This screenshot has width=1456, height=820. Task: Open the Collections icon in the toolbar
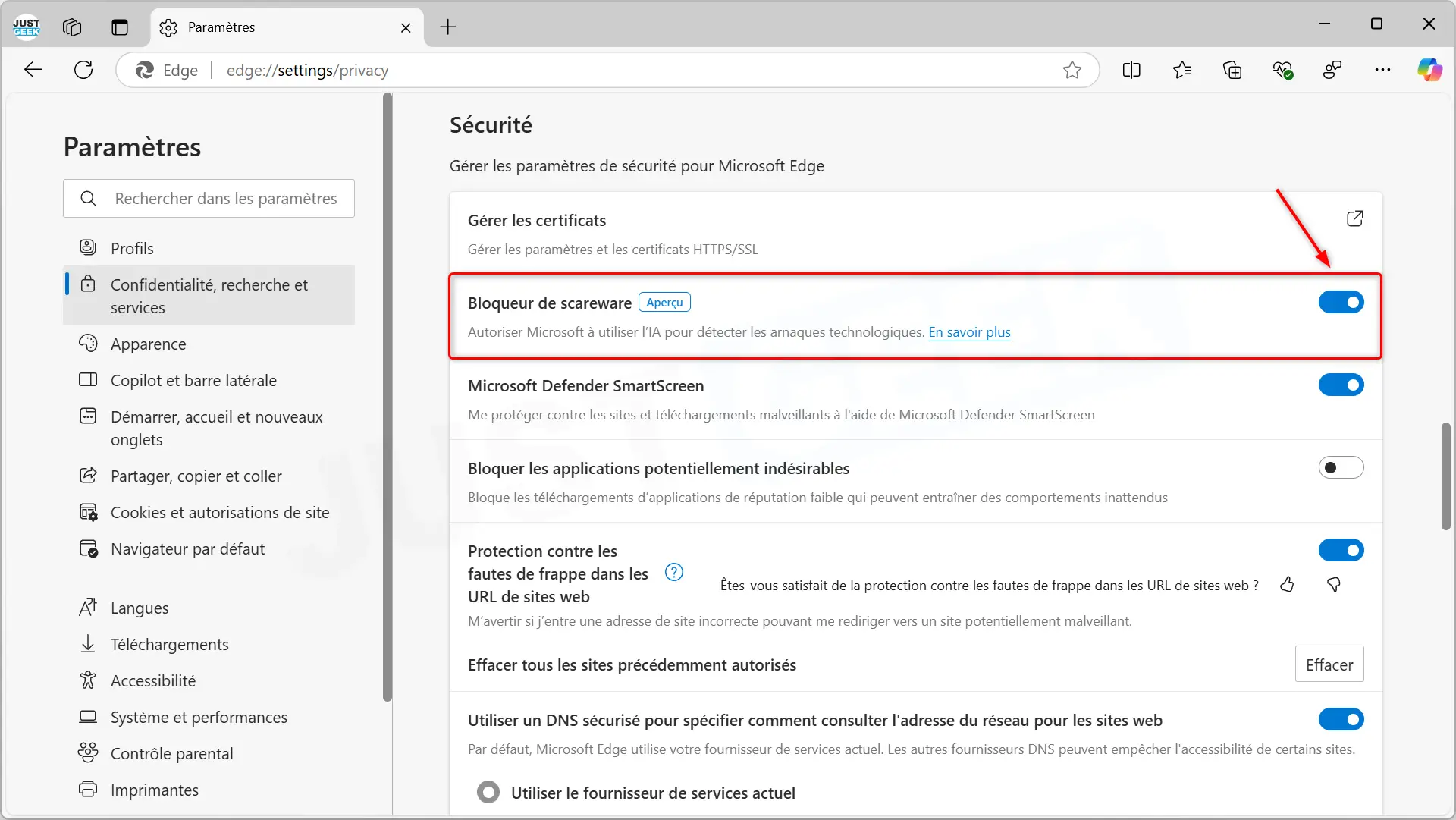1232,71
